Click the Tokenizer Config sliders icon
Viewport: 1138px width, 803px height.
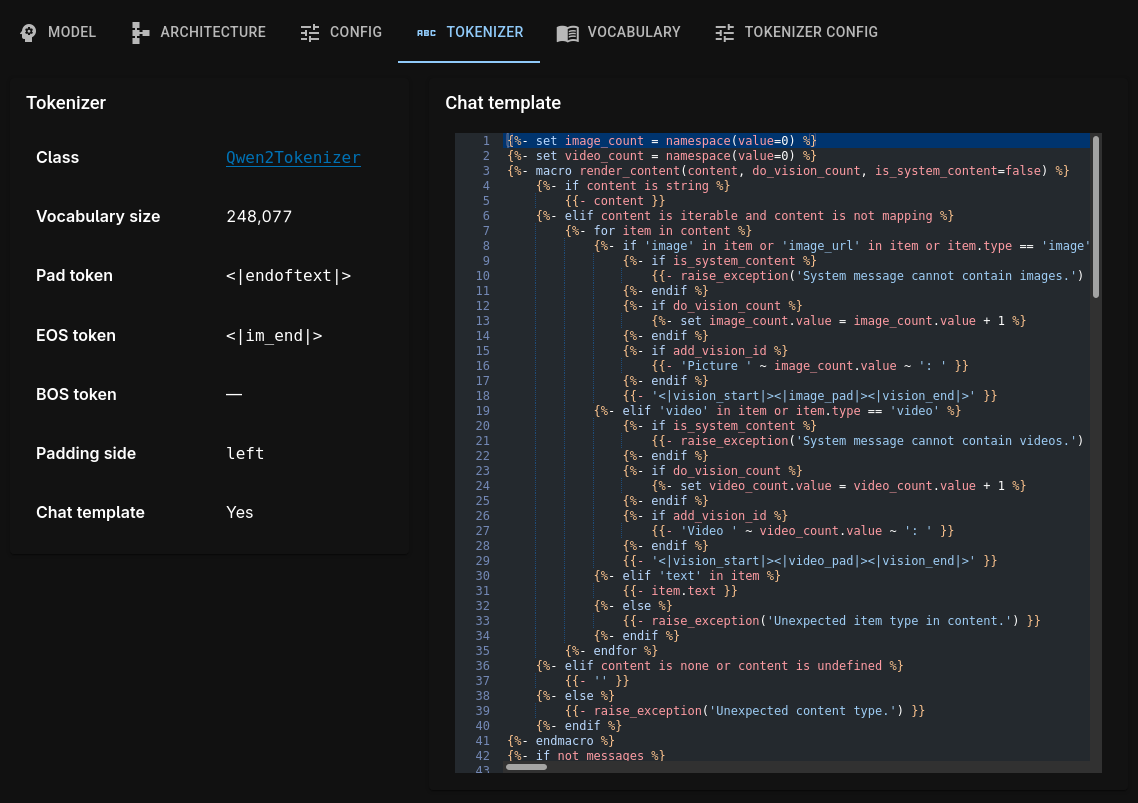pos(724,33)
